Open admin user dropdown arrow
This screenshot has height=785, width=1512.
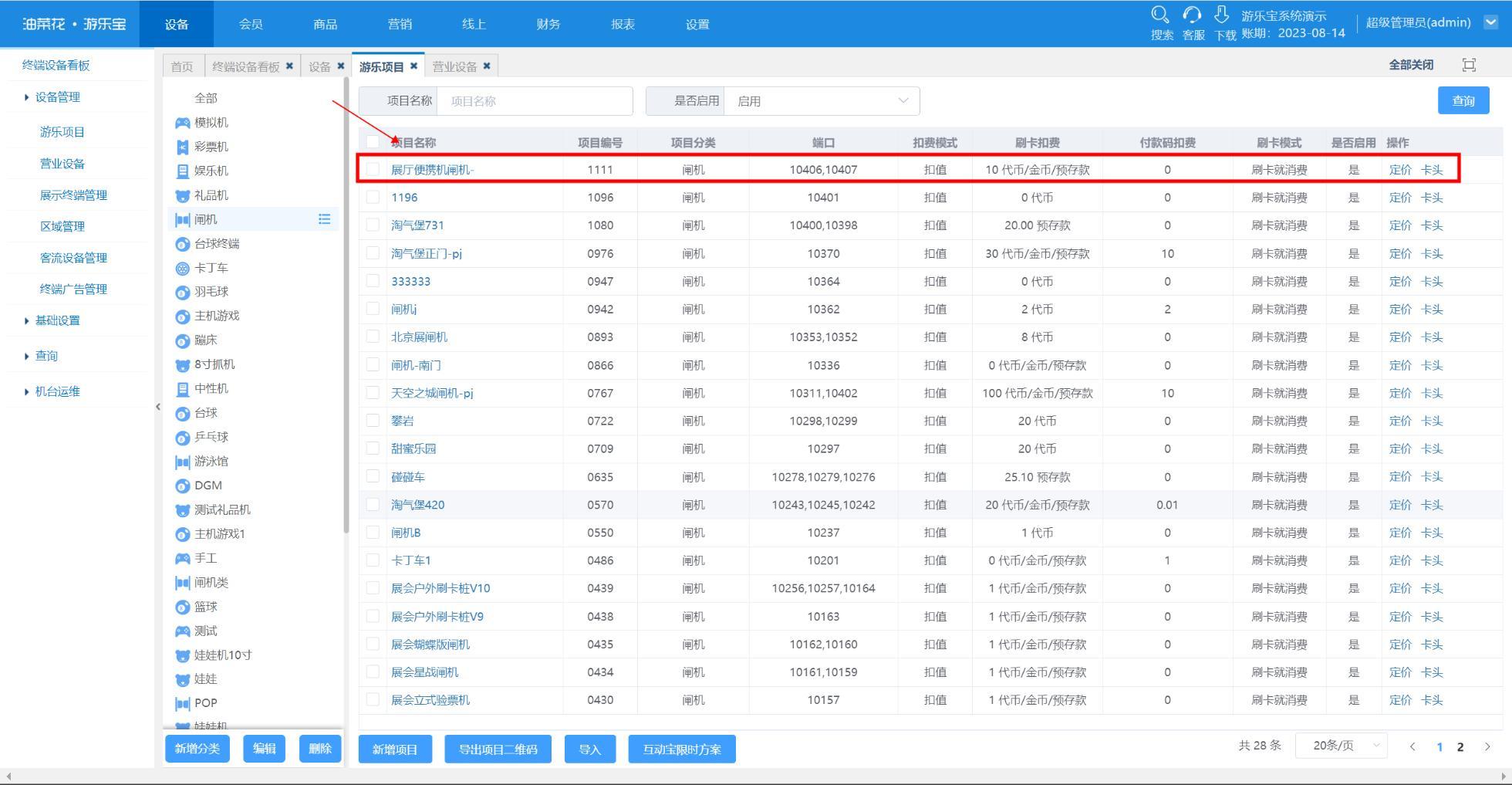click(x=1490, y=22)
